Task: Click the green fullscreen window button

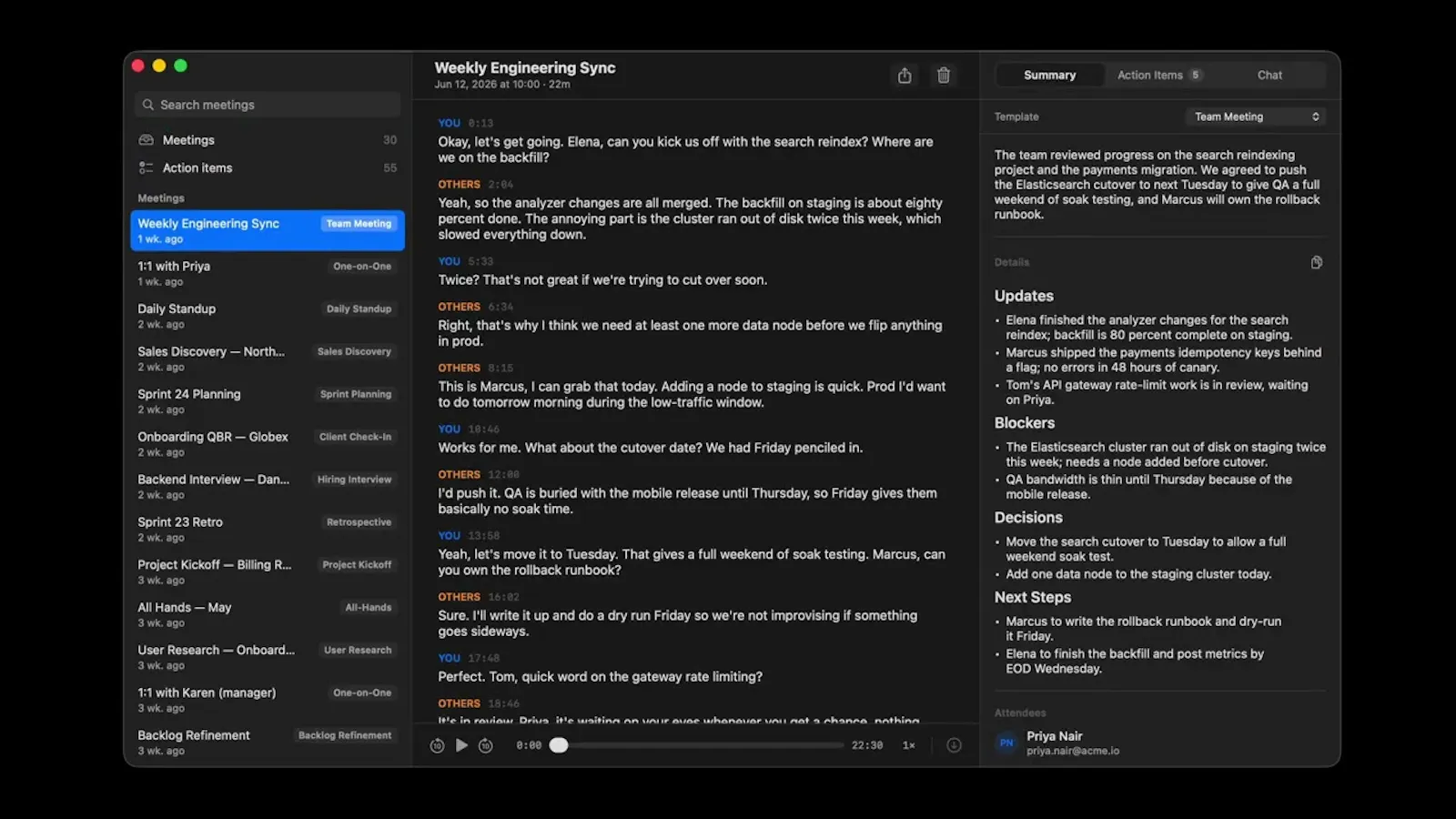Action: click(x=180, y=66)
